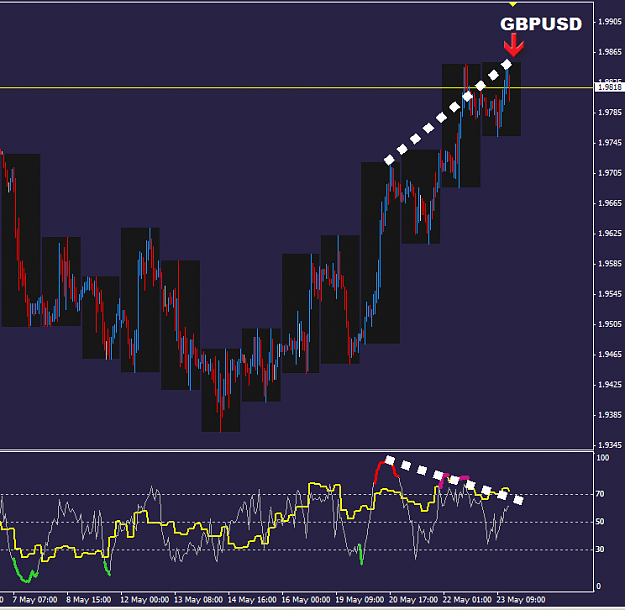Click indicator level label 30

pyautogui.click(x=600, y=549)
